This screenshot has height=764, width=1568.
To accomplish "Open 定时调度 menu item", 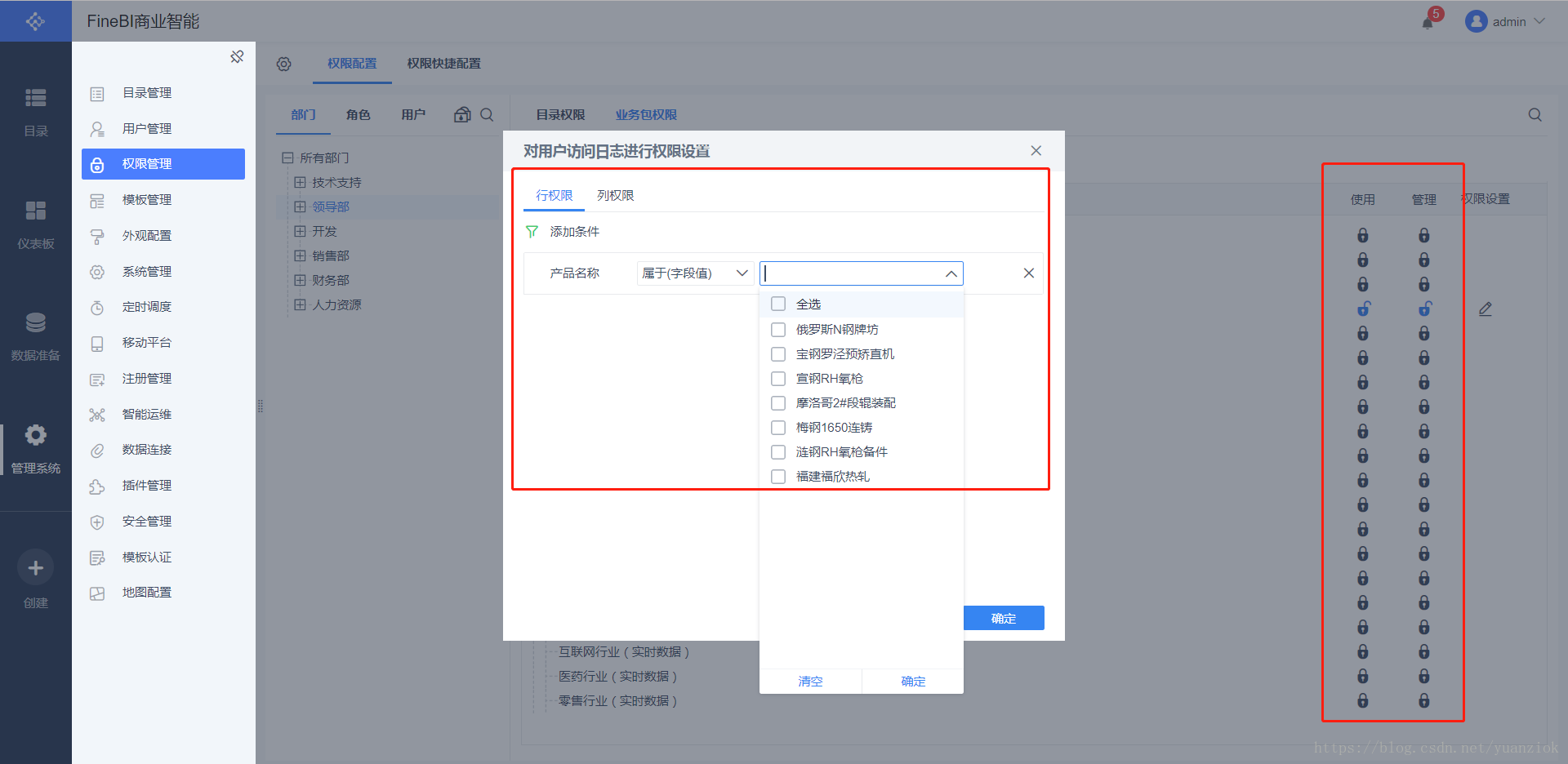I will [x=163, y=307].
